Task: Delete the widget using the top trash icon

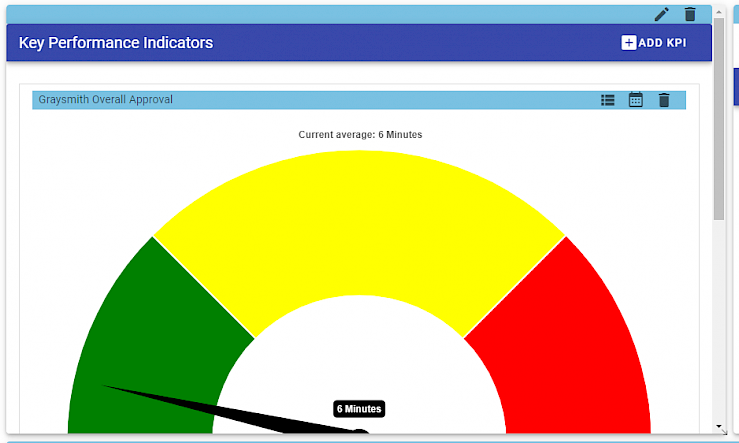Action: pos(689,14)
